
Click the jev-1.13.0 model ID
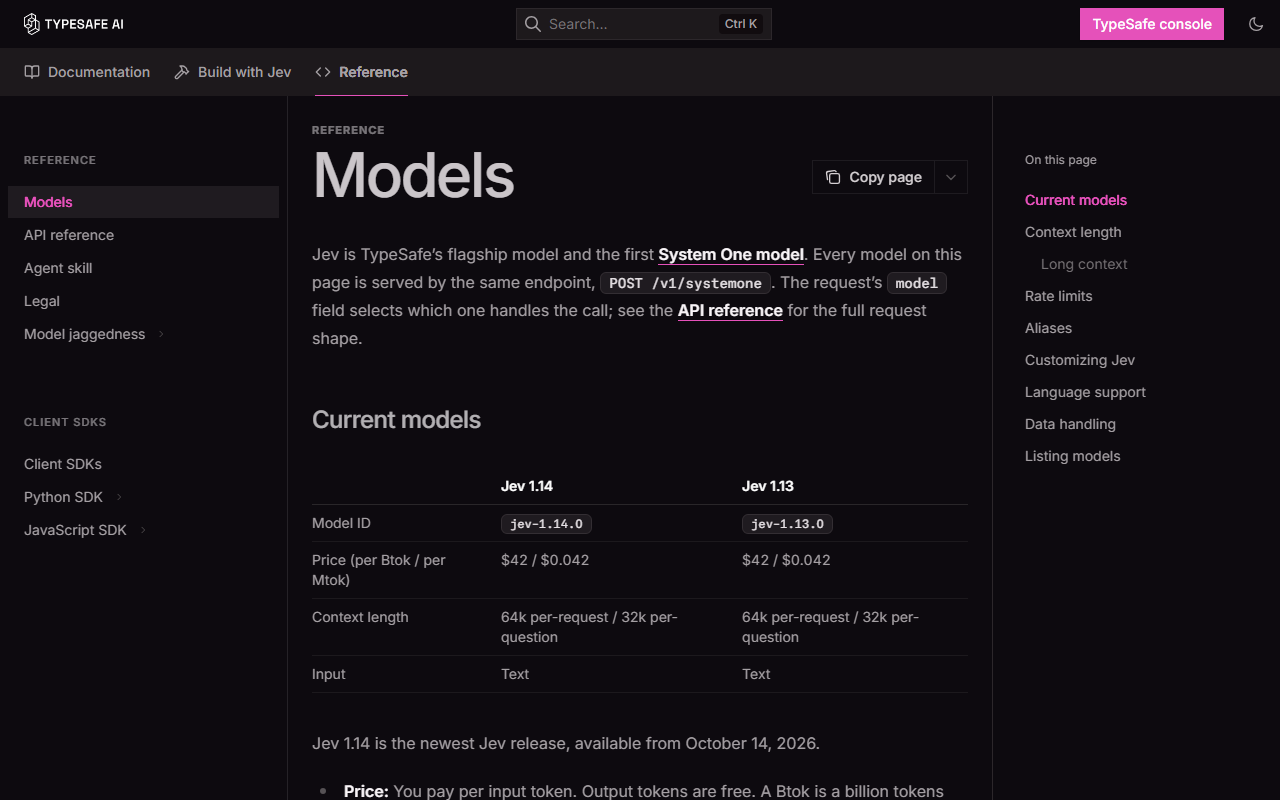(788, 524)
